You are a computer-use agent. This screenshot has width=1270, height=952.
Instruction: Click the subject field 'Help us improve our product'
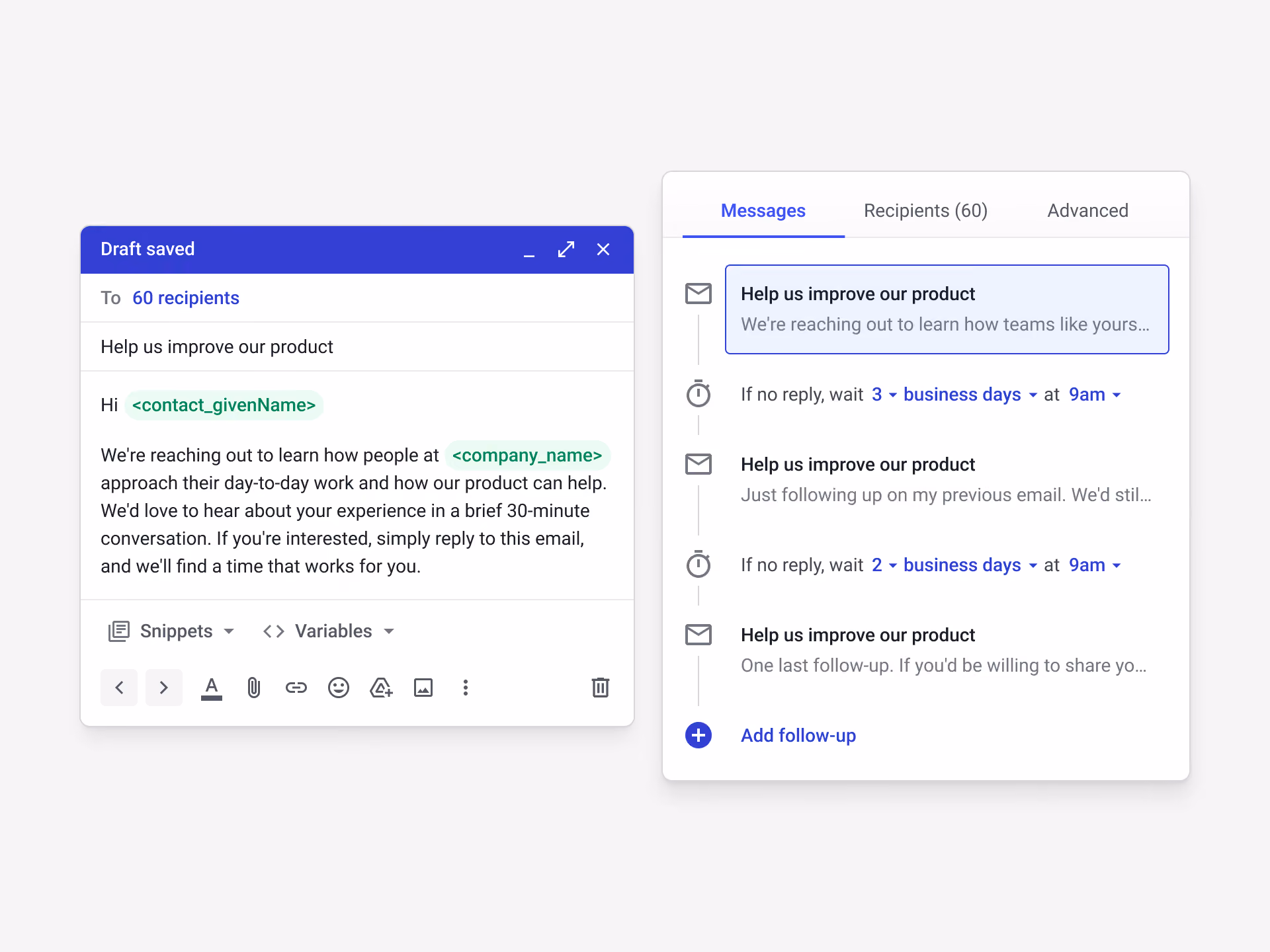pos(357,347)
